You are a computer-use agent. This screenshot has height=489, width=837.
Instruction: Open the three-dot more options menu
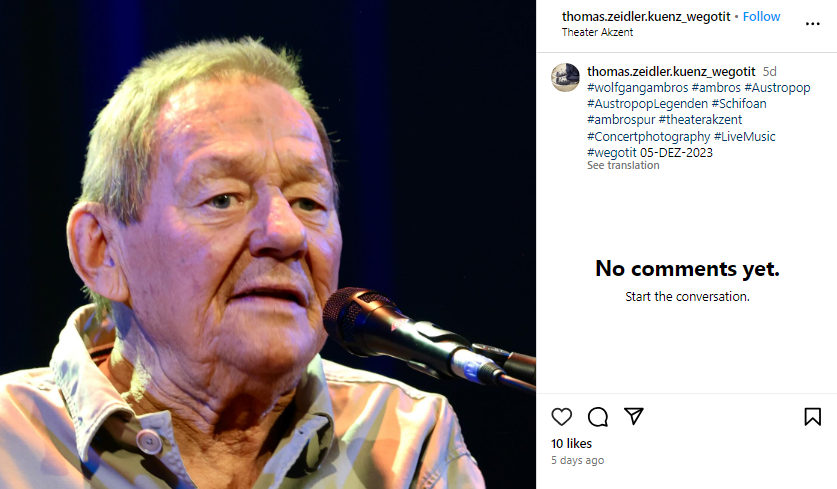pyautogui.click(x=812, y=23)
